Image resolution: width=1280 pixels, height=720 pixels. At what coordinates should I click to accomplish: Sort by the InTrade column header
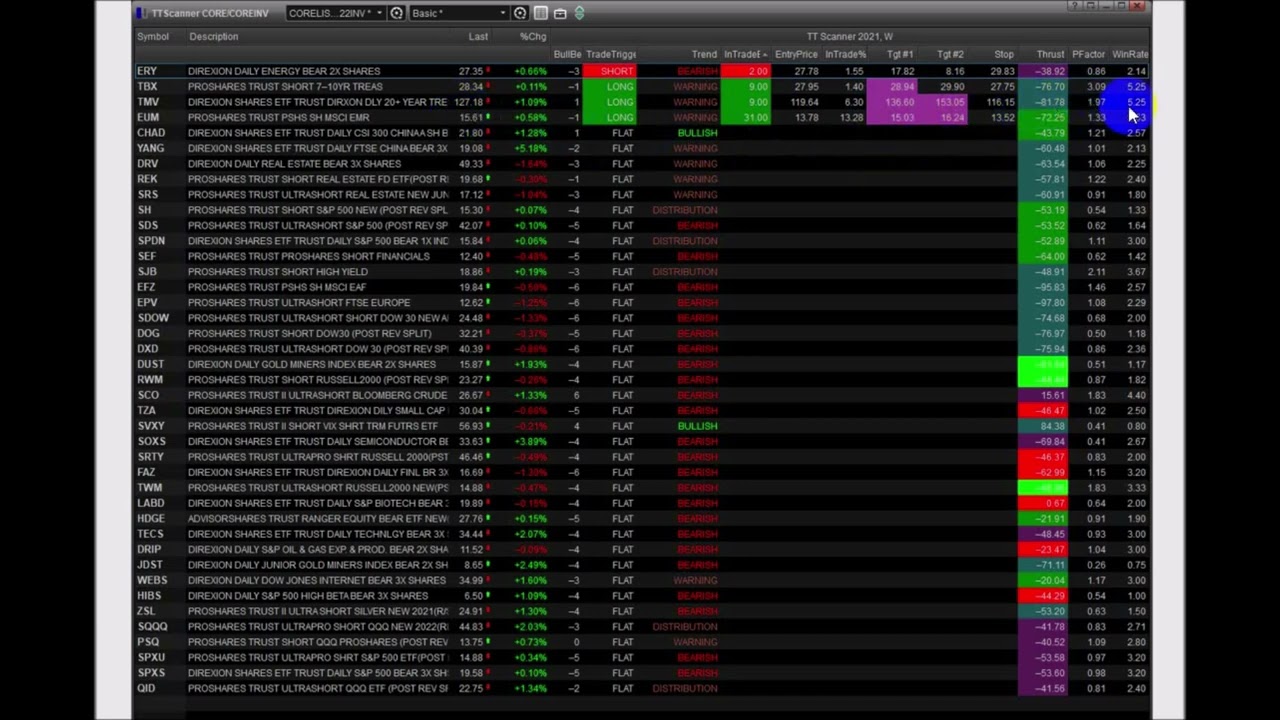tap(745, 55)
